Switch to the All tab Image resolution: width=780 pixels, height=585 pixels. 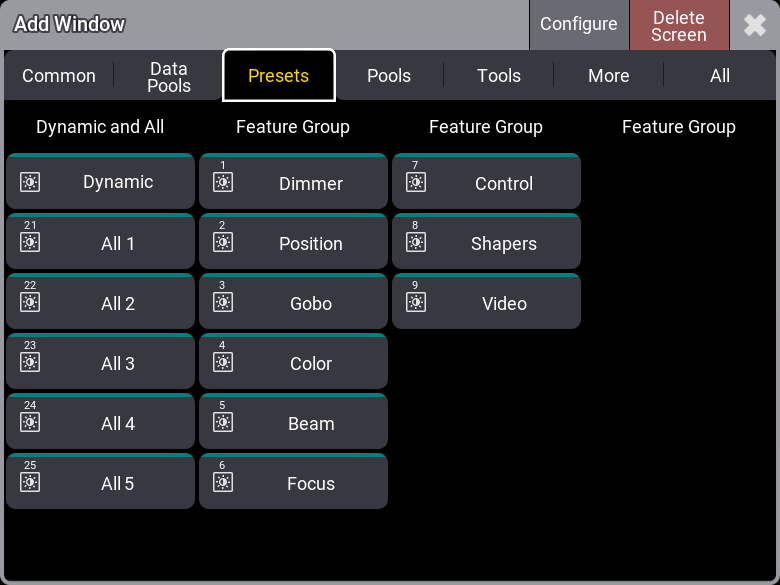click(x=720, y=76)
